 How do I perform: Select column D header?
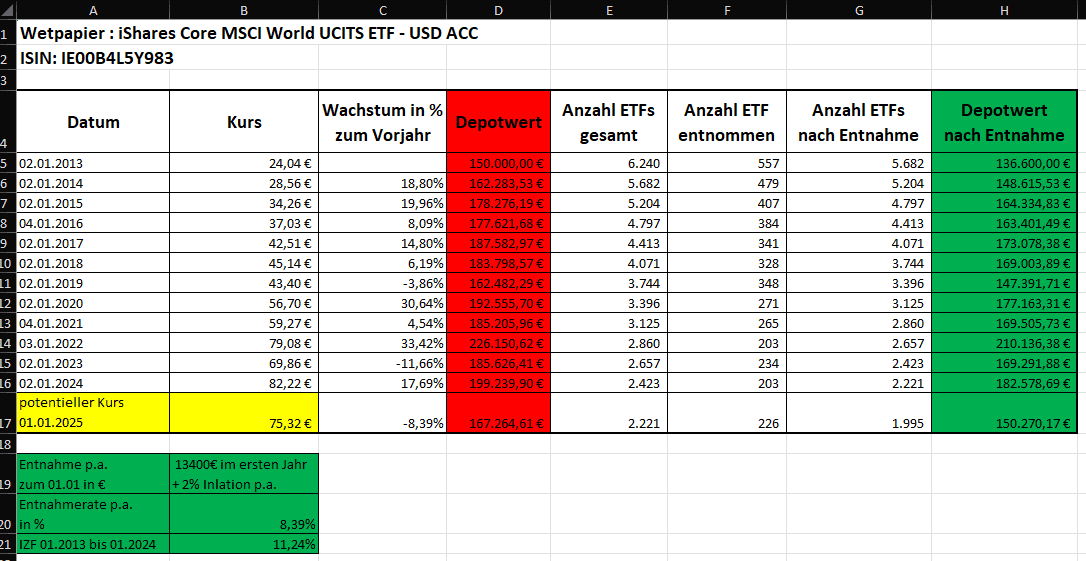499,10
